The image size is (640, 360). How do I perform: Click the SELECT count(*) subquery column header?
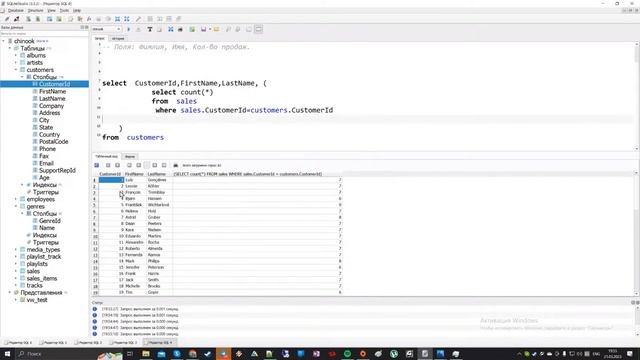(257, 174)
